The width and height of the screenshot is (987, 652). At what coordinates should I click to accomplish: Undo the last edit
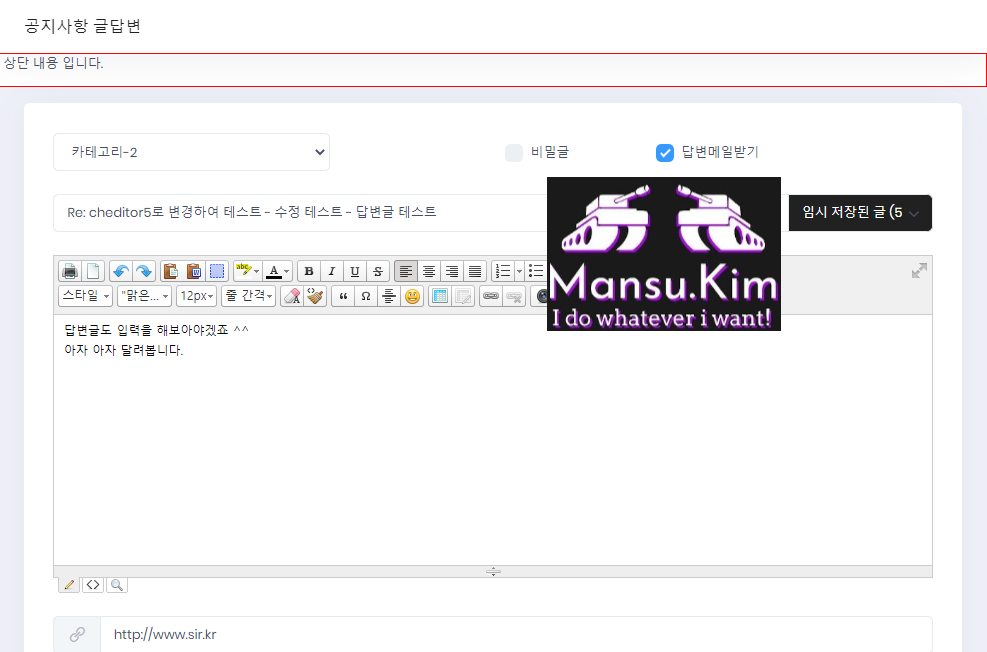[x=121, y=271]
